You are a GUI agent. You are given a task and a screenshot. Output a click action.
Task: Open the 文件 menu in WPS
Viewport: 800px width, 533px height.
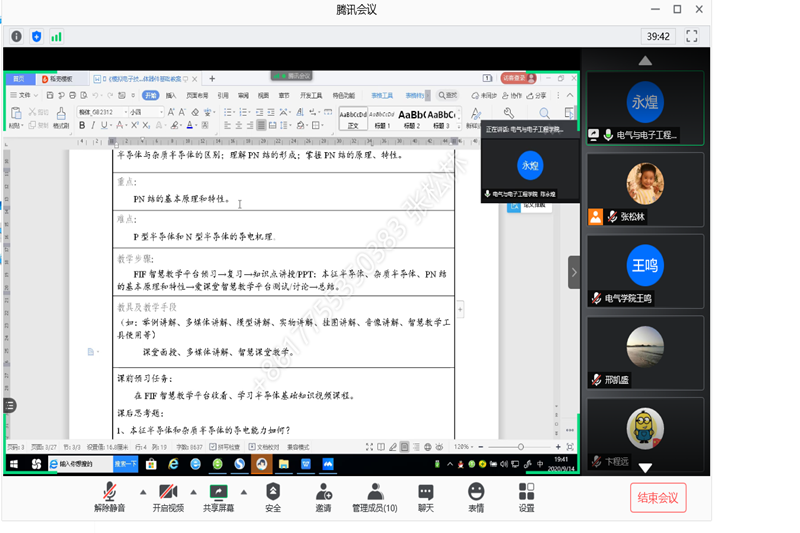(x=24, y=95)
